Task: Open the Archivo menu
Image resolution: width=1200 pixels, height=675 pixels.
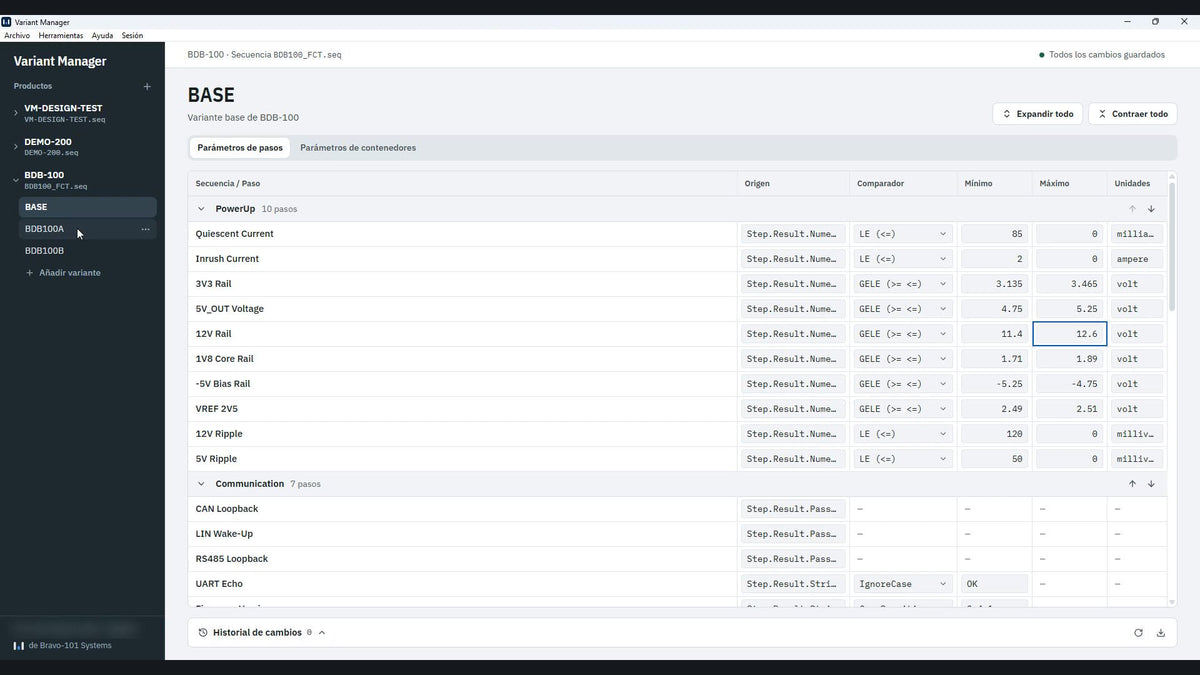Action: point(17,35)
